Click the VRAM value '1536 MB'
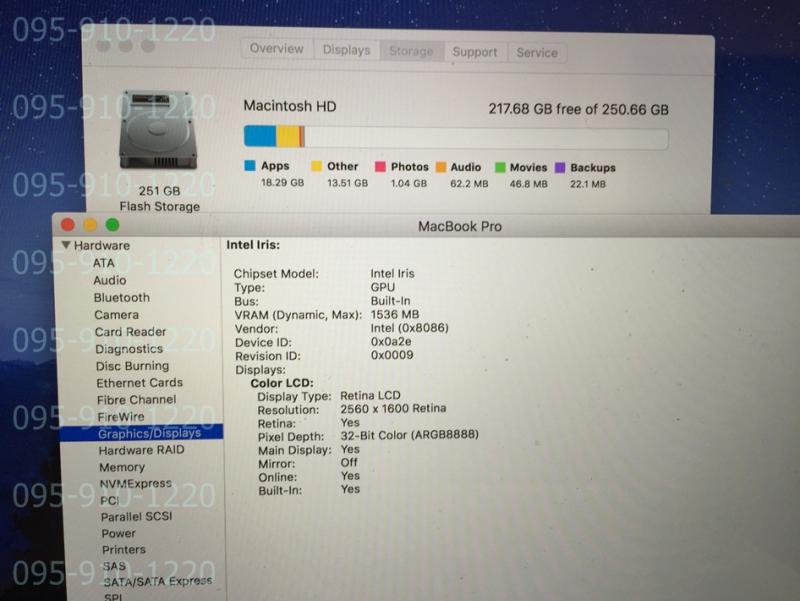The width and height of the screenshot is (800, 601). click(x=395, y=314)
